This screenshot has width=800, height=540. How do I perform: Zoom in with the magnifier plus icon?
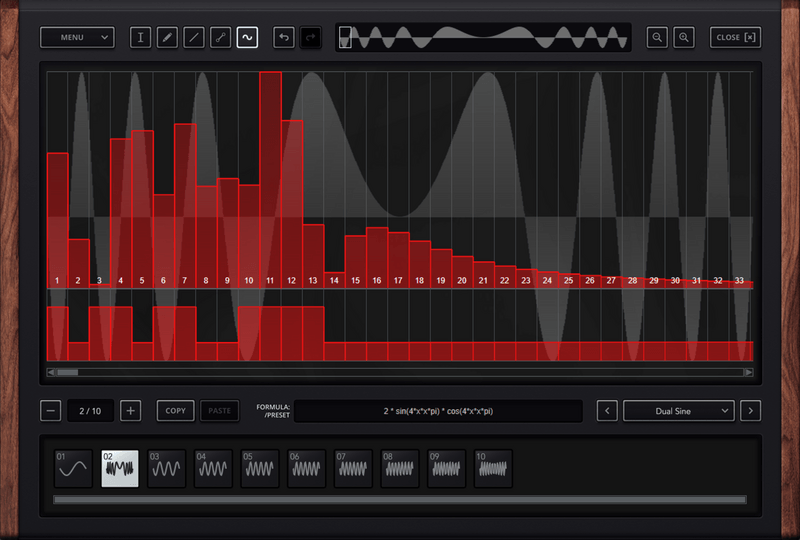684,37
